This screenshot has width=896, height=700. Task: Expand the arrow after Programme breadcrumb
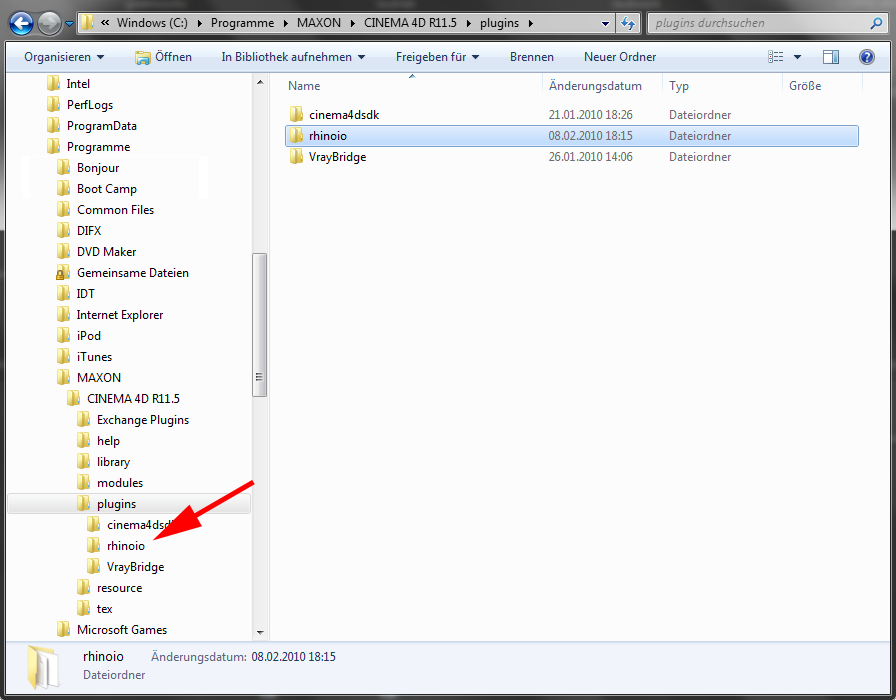(285, 23)
